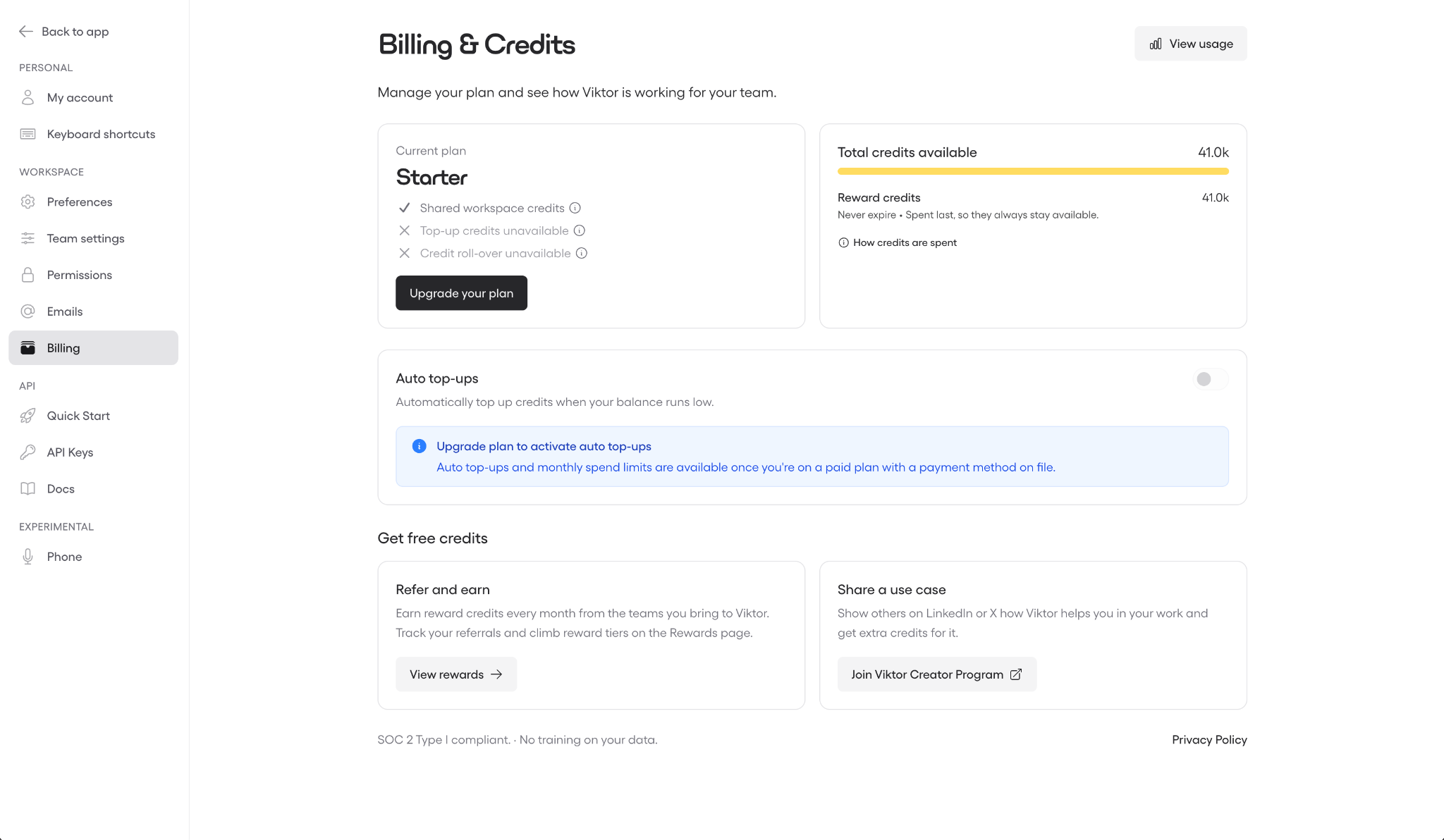
Task: Click the Keyboard shortcuts keyboard icon
Action: click(27, 134)
